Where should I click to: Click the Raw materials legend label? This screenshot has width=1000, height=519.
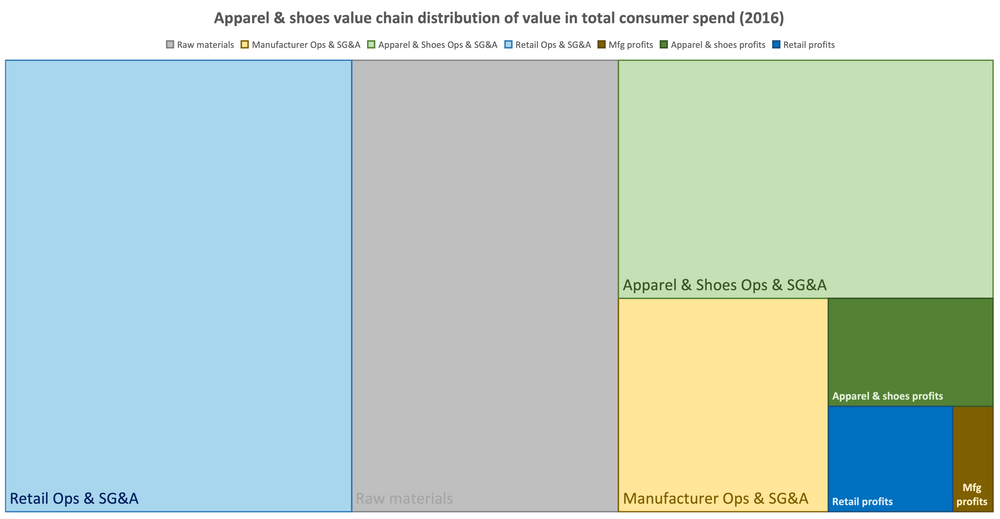[x=205, y=45]
